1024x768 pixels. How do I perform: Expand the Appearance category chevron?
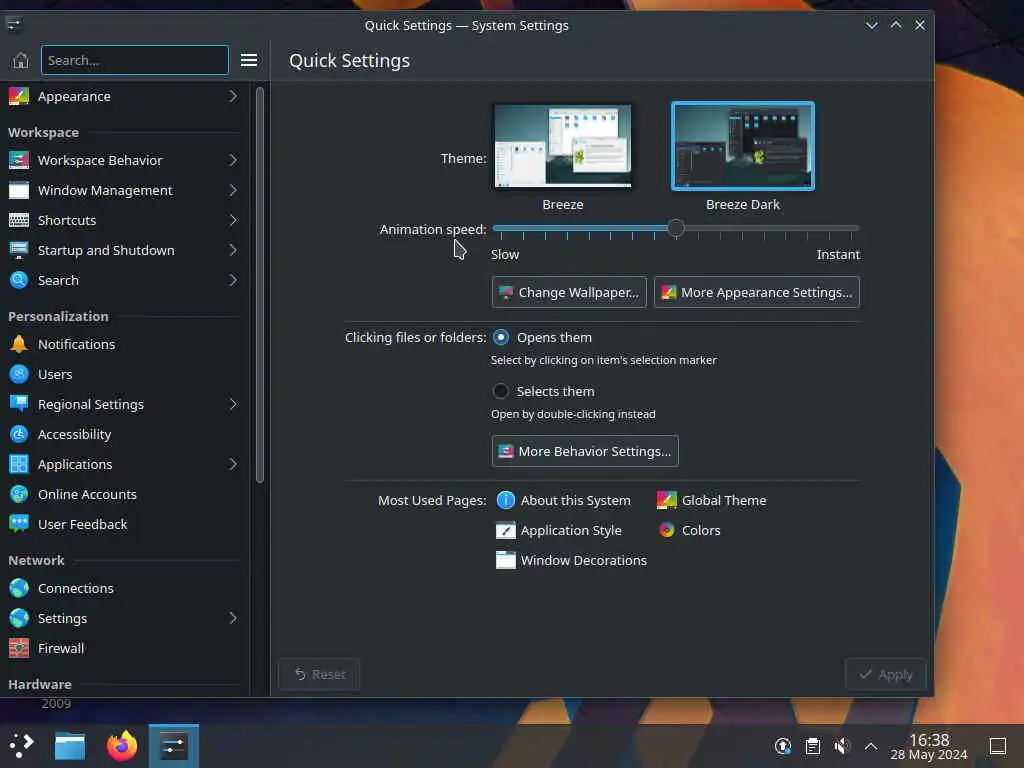click(x=233, y=97)
